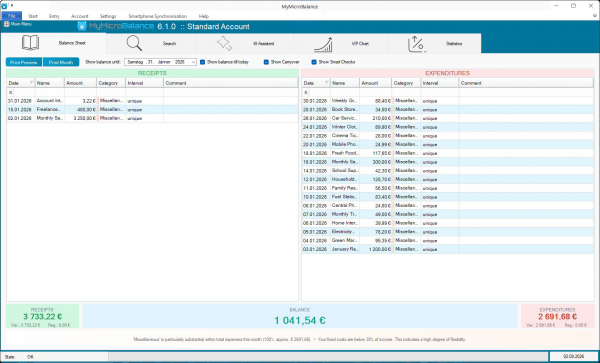
Task: Select the receipt dated 31.01.2026
Action: click(152, 101)
